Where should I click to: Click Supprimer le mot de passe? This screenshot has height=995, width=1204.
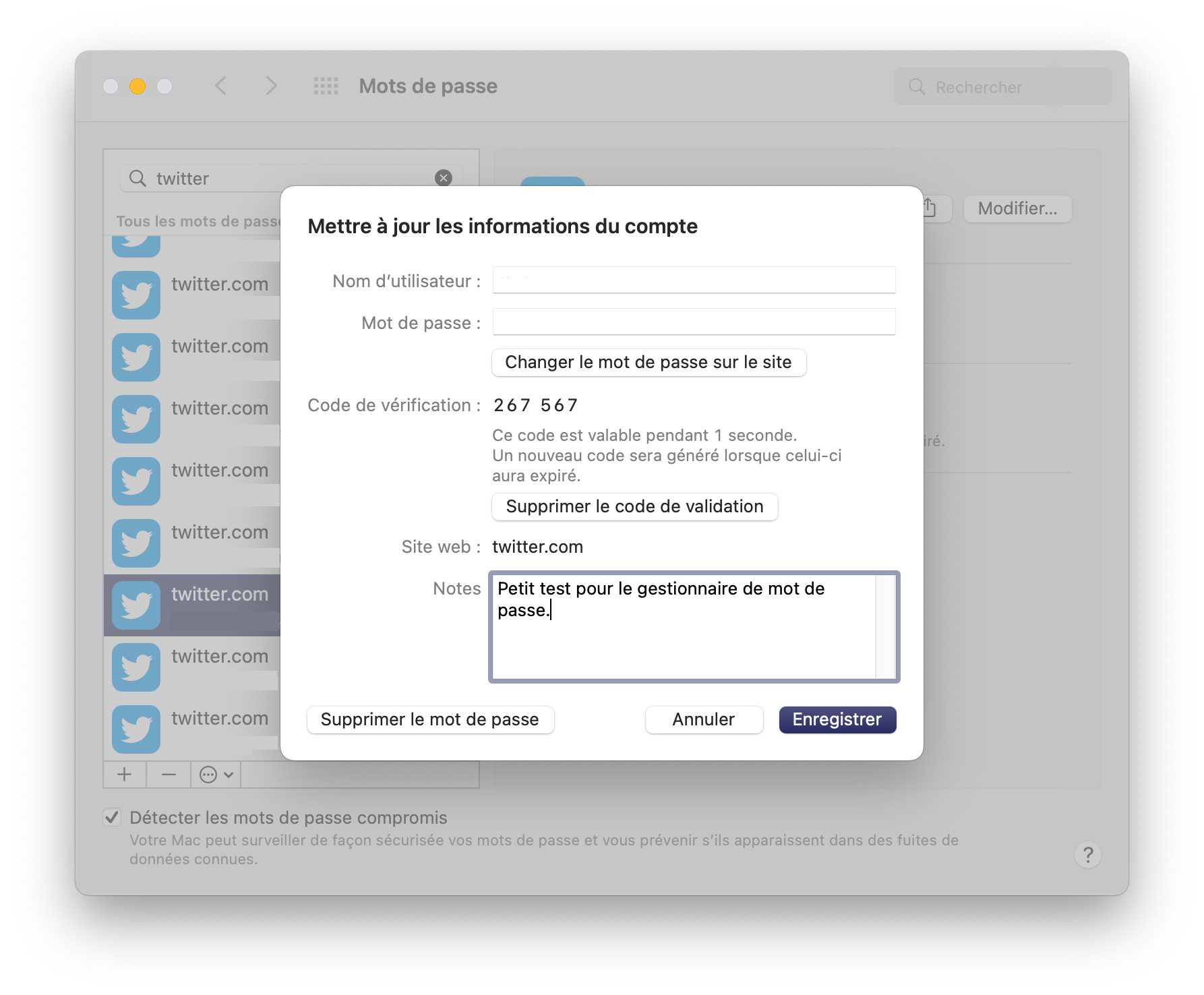pos(430,719)
